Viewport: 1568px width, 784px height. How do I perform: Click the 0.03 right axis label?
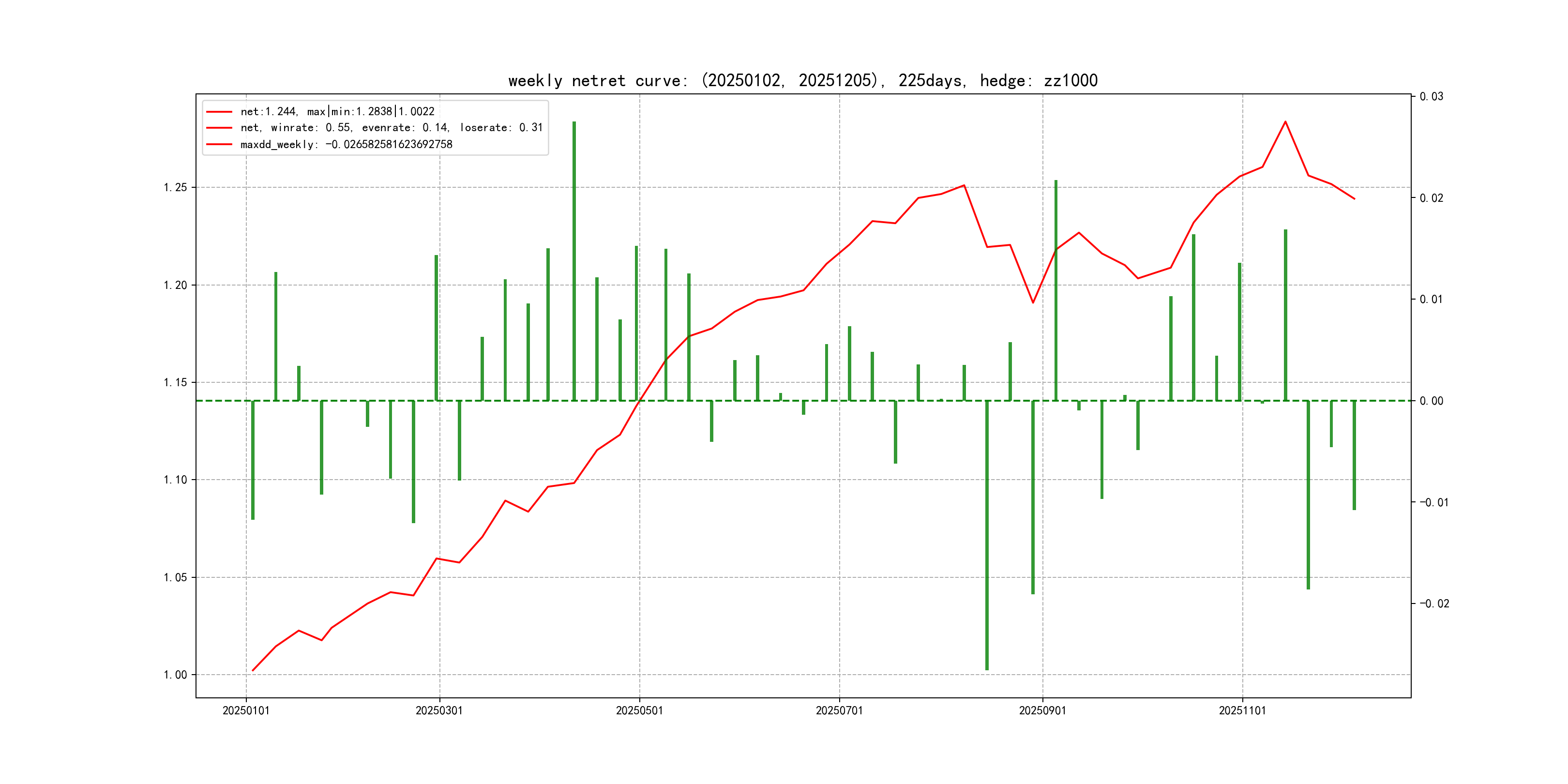[1431, 97]
